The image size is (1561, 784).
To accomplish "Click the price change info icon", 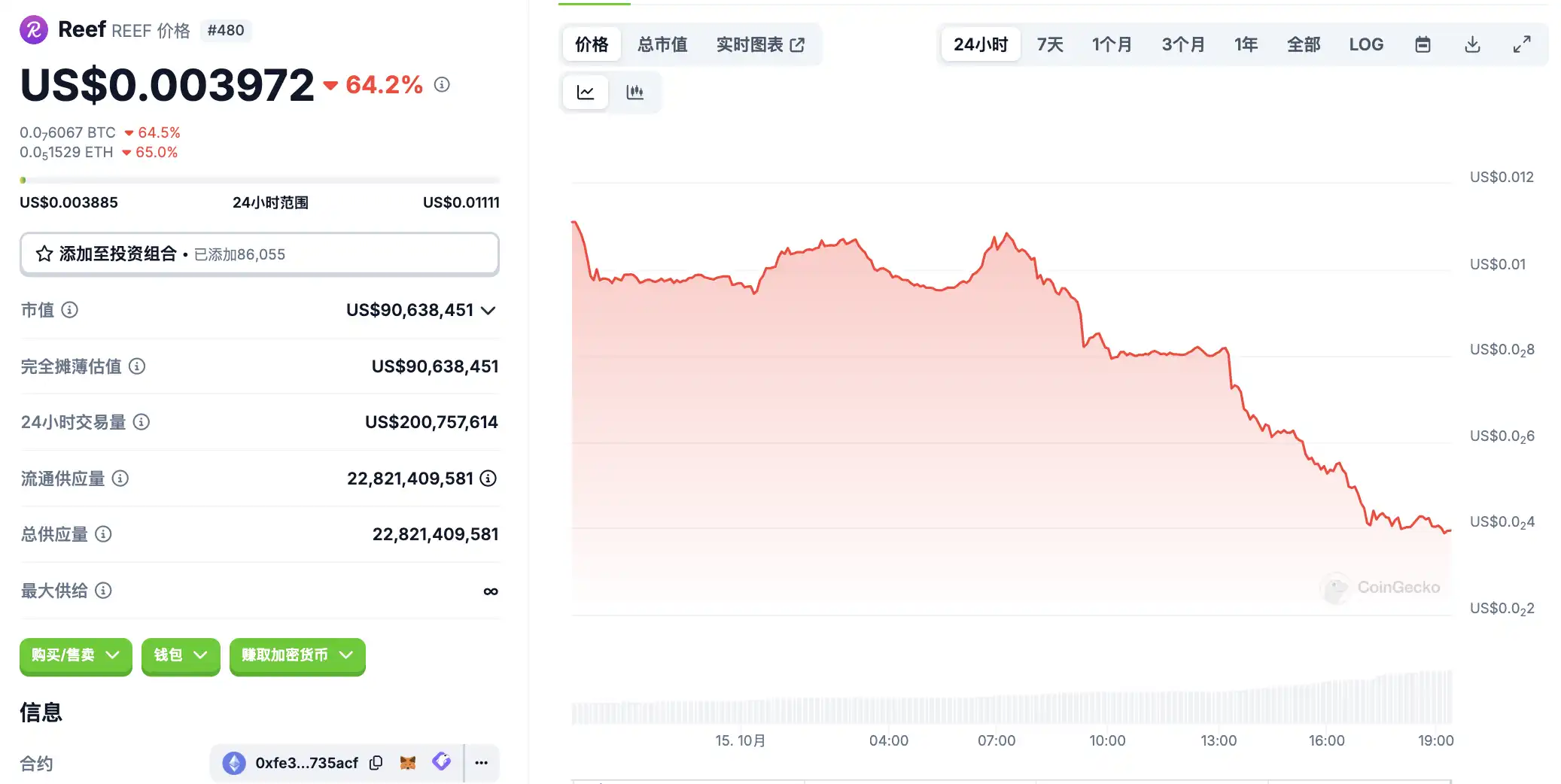I will point(442,85).
